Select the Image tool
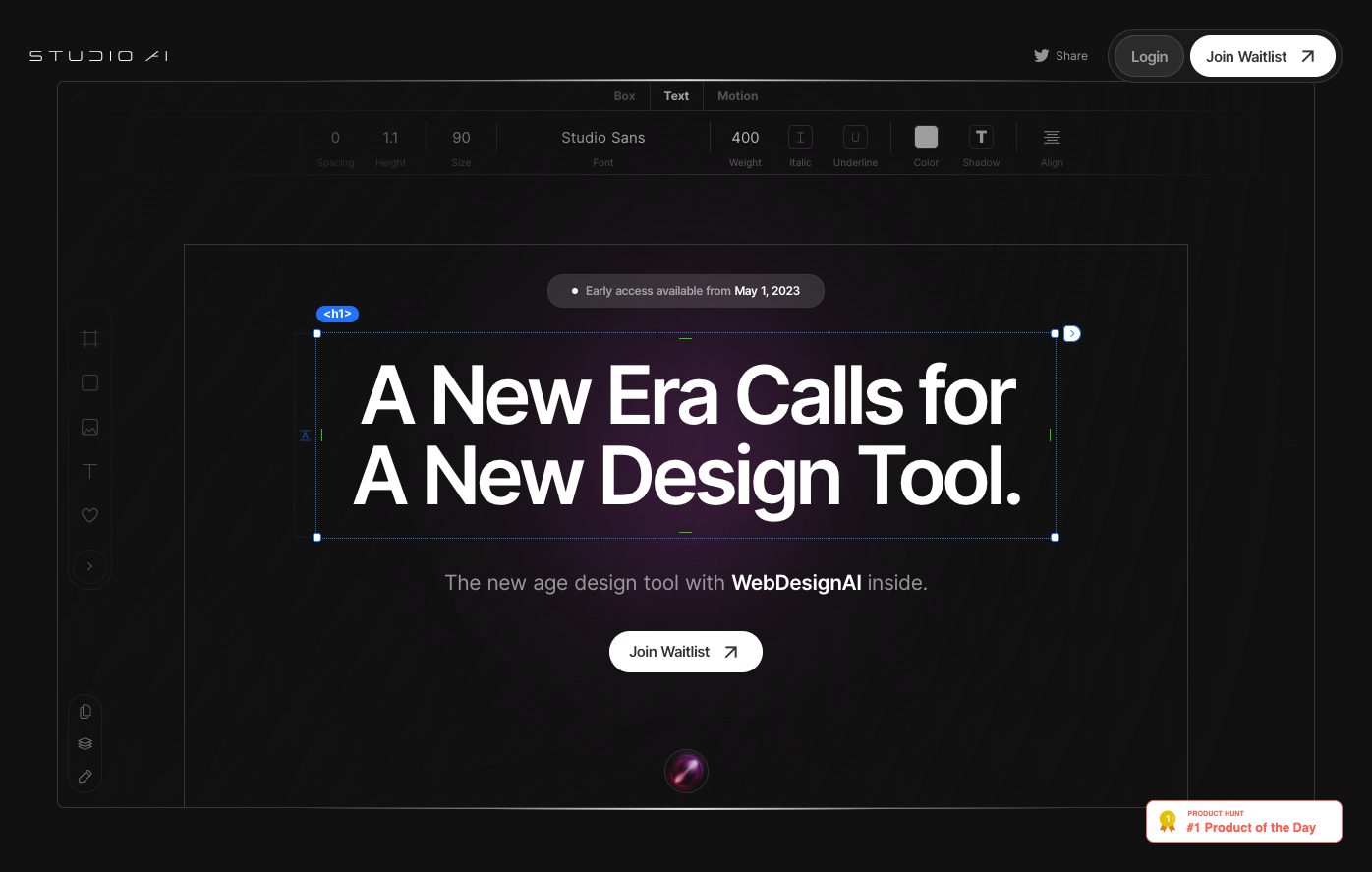Screen dimensions: 1372x872 point(89,428)
